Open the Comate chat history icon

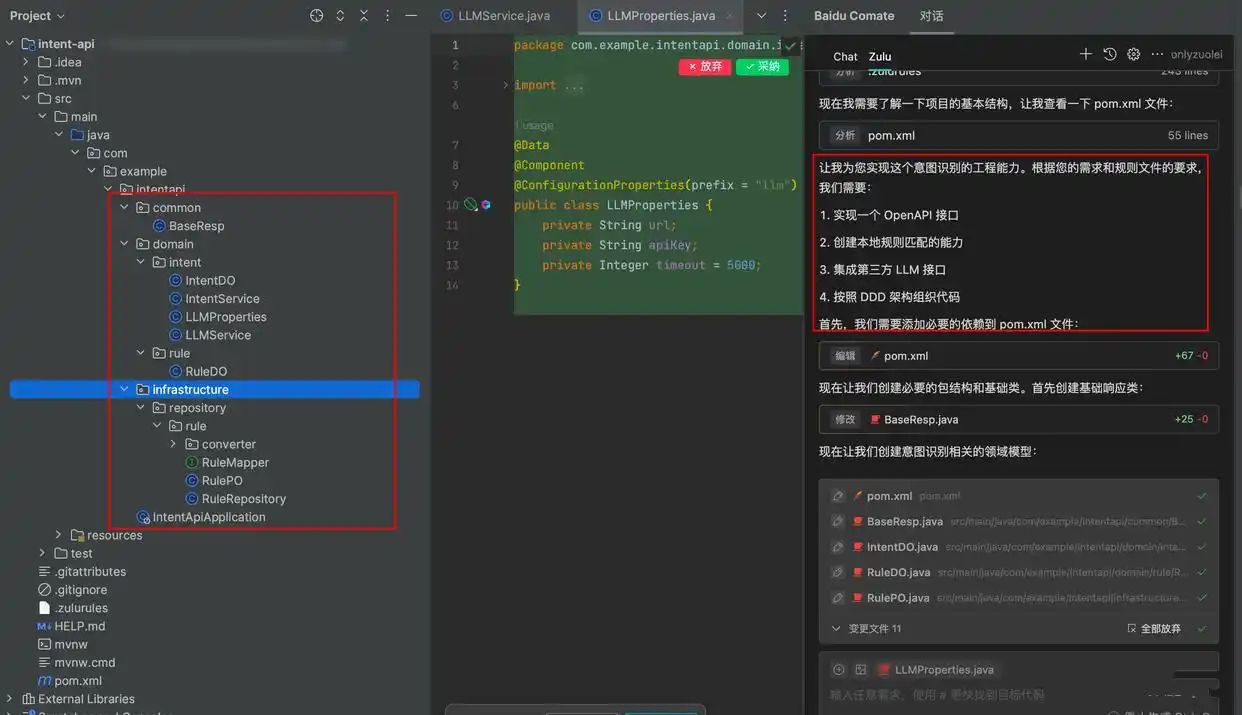click(1110, 55)
